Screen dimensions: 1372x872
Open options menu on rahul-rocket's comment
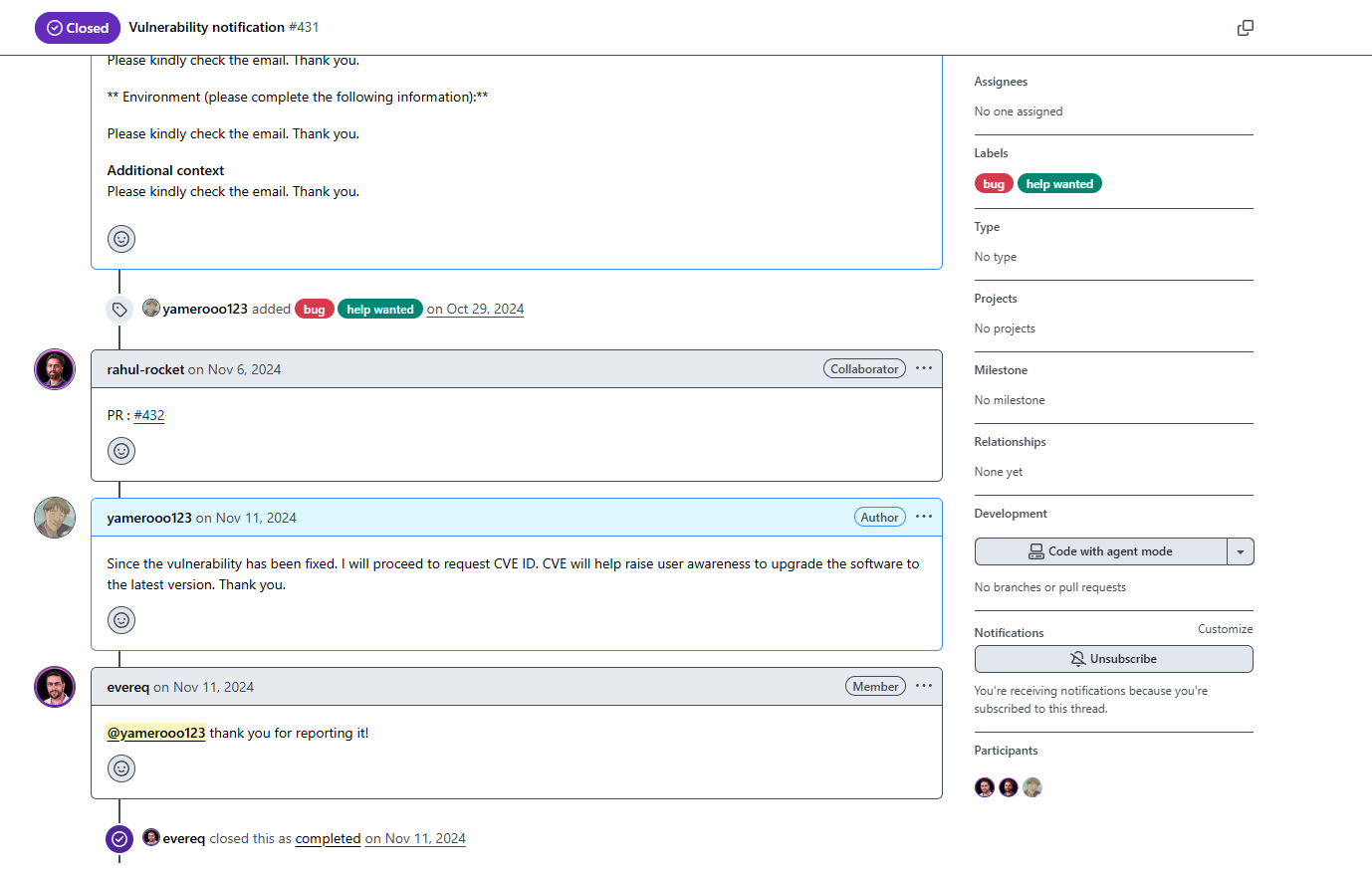(924, 368)
